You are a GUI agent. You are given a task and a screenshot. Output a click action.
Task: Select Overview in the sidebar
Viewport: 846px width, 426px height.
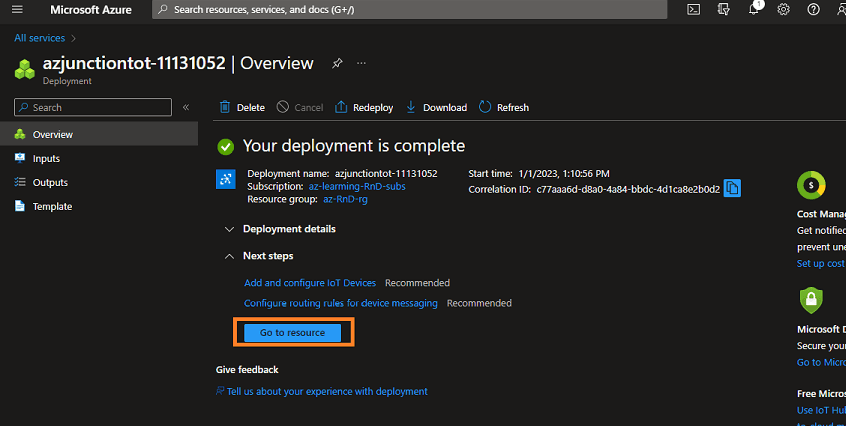tap(99, 134)
